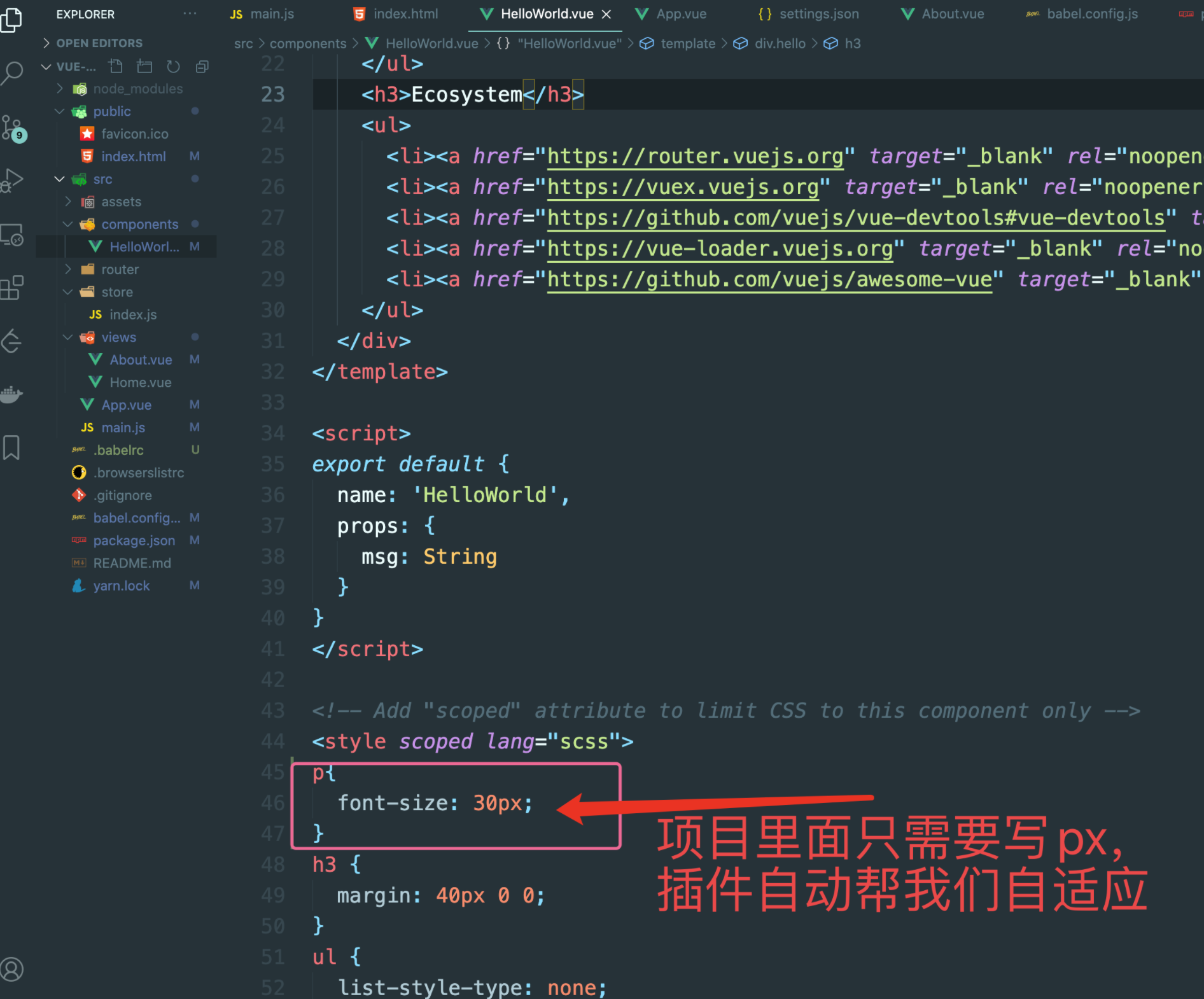Open the Search view icon
Viewport: 1204px width, 999px height.
point(11,73)
